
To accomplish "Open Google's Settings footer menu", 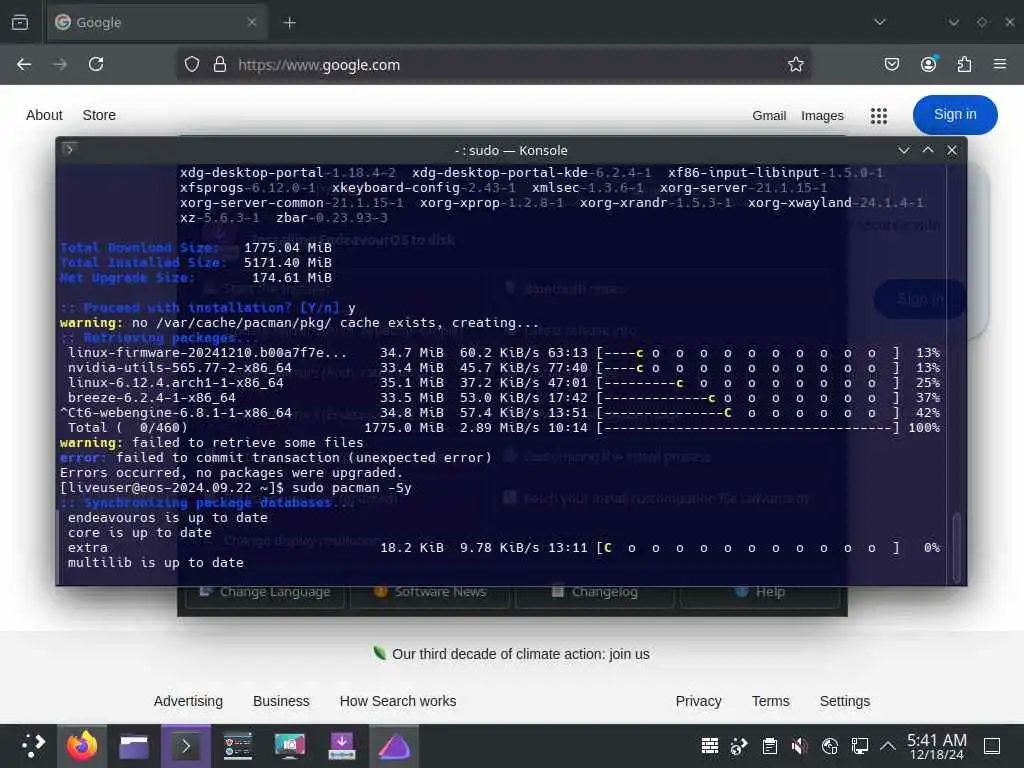I will [844, 701].
